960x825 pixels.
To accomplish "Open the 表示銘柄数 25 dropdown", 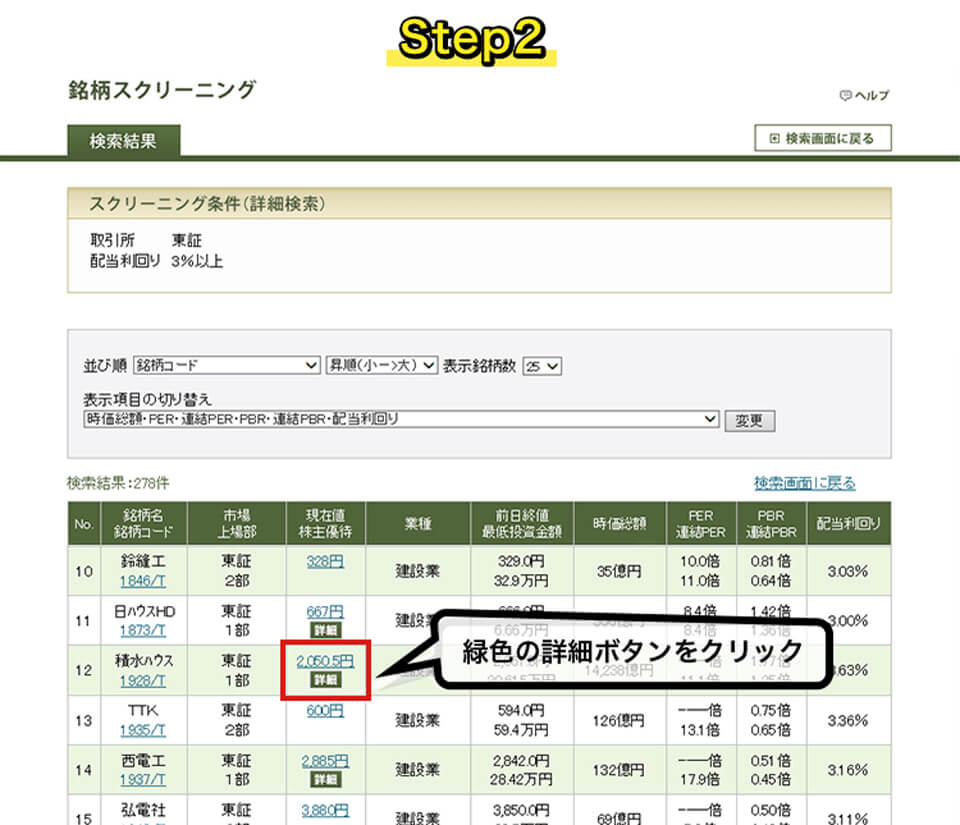I will [542, 366].
